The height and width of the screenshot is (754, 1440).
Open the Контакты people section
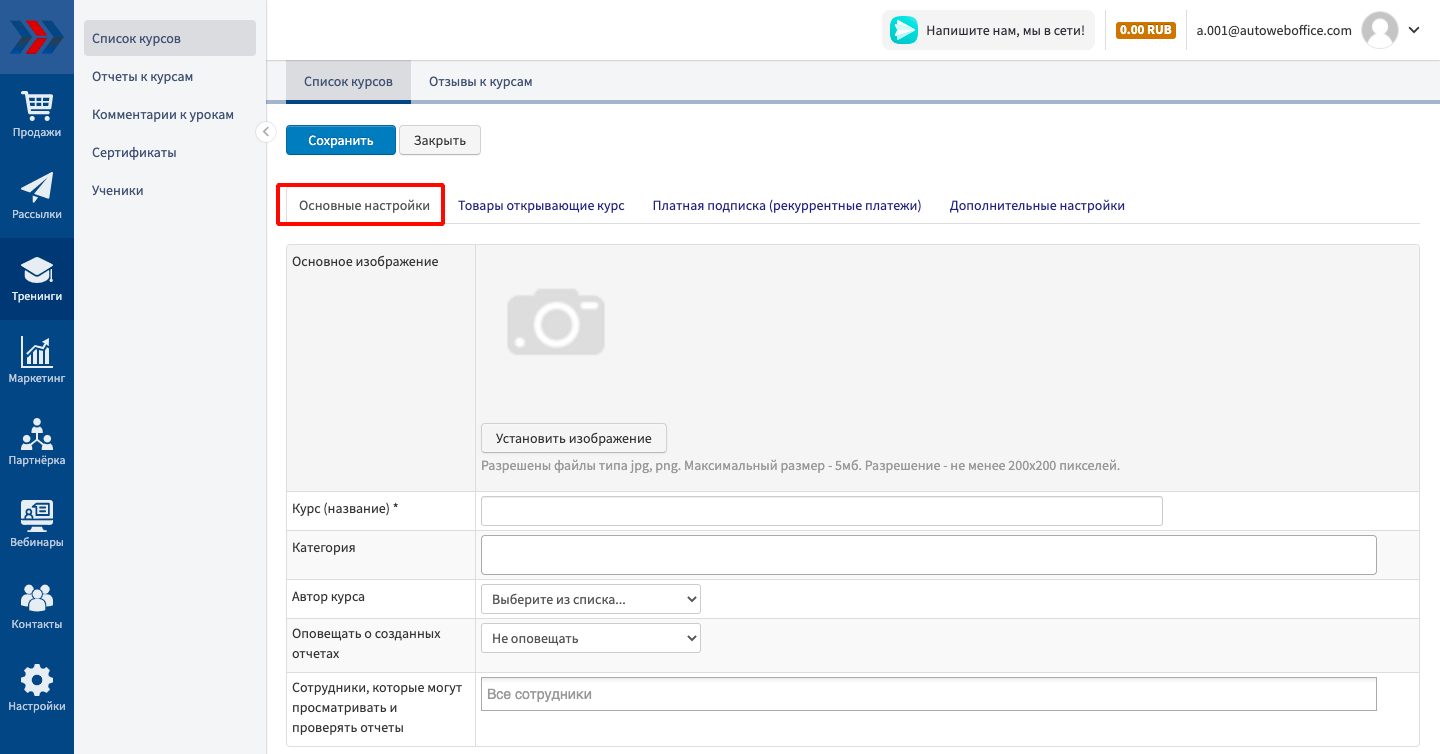37,607
